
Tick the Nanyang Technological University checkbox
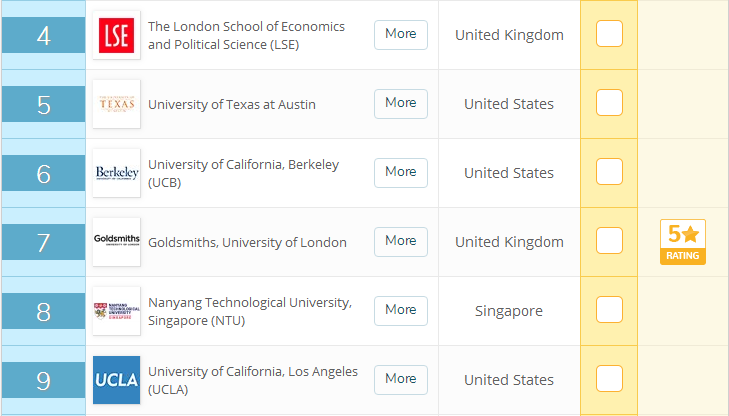[609, 310]
